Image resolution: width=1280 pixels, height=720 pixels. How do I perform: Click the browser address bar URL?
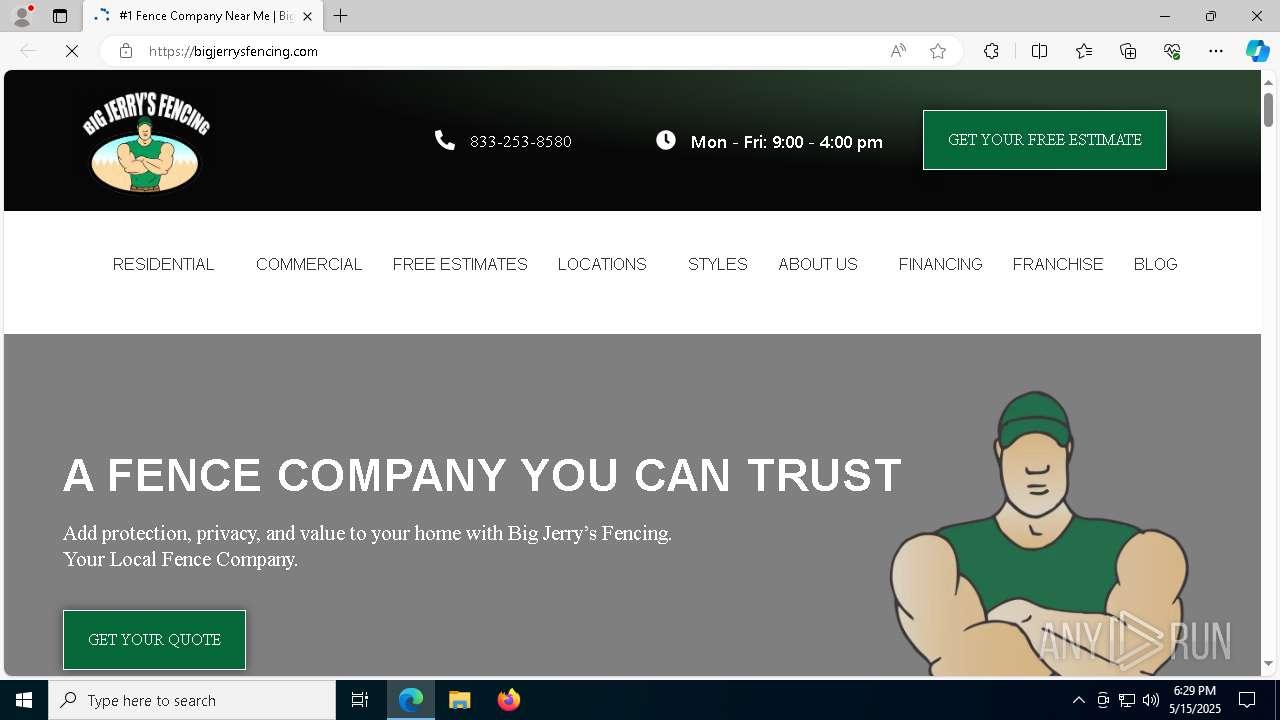tap(233, 51)
